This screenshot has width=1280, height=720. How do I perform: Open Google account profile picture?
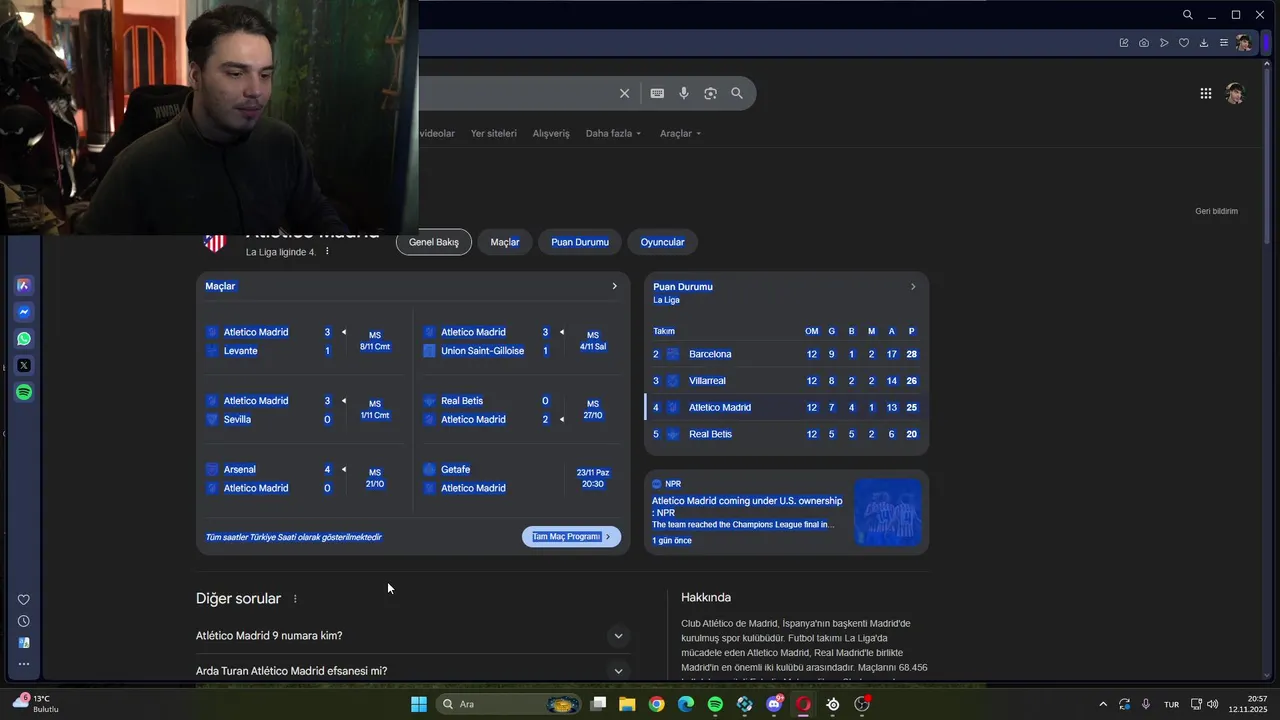[x=1235, y=93]
